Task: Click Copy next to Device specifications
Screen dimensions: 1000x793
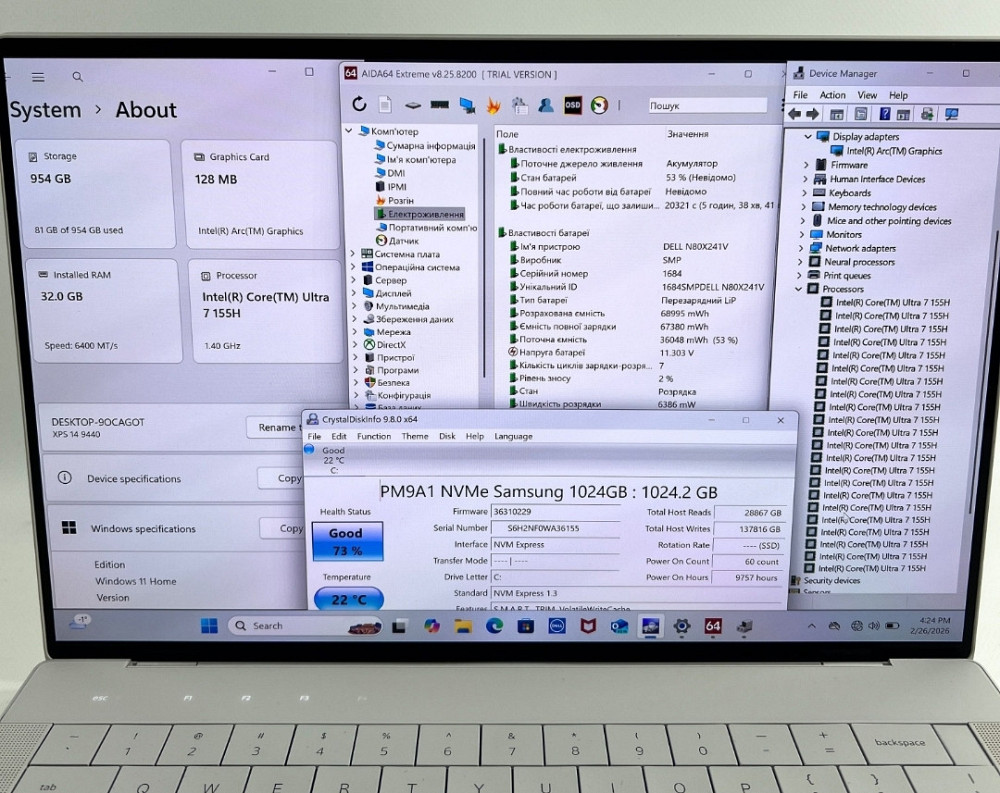Action: pyautogui.click(x=289, y=478)
